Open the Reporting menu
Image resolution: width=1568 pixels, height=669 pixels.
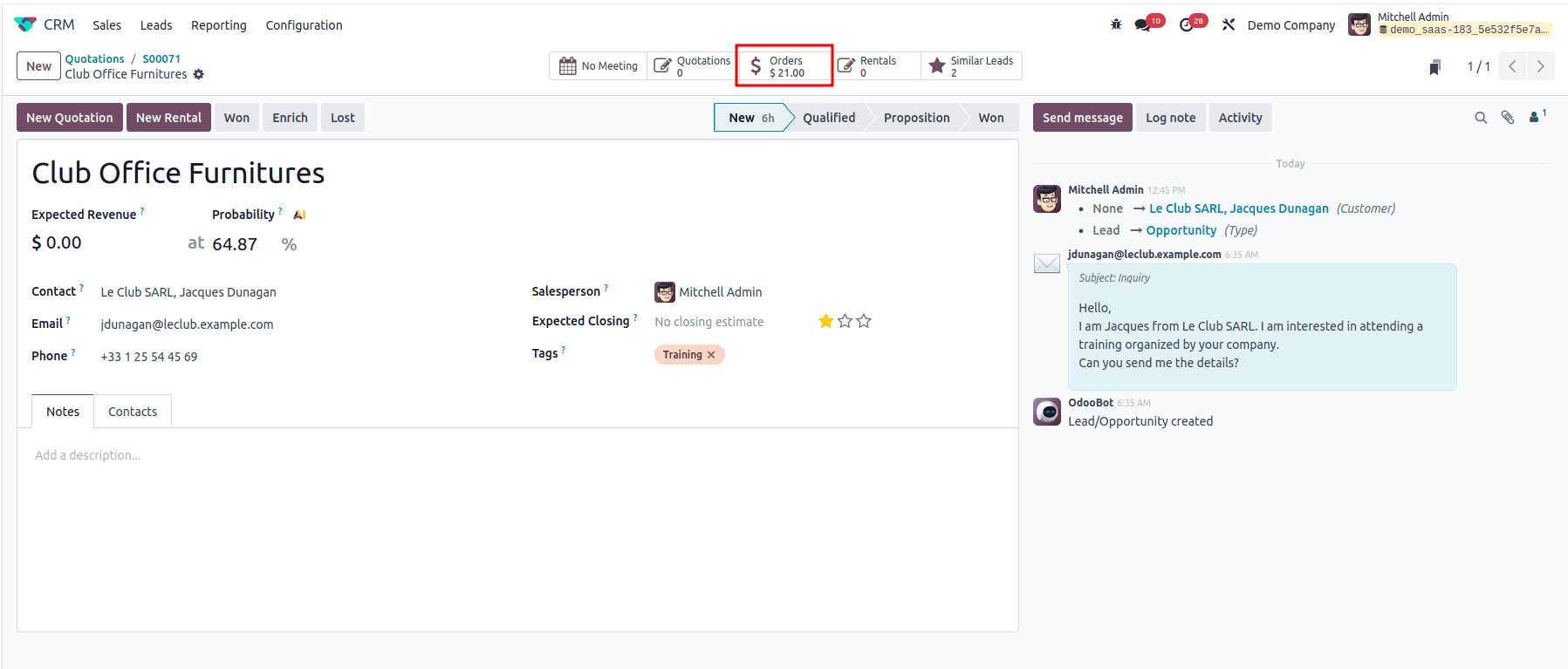pos(219,25)
